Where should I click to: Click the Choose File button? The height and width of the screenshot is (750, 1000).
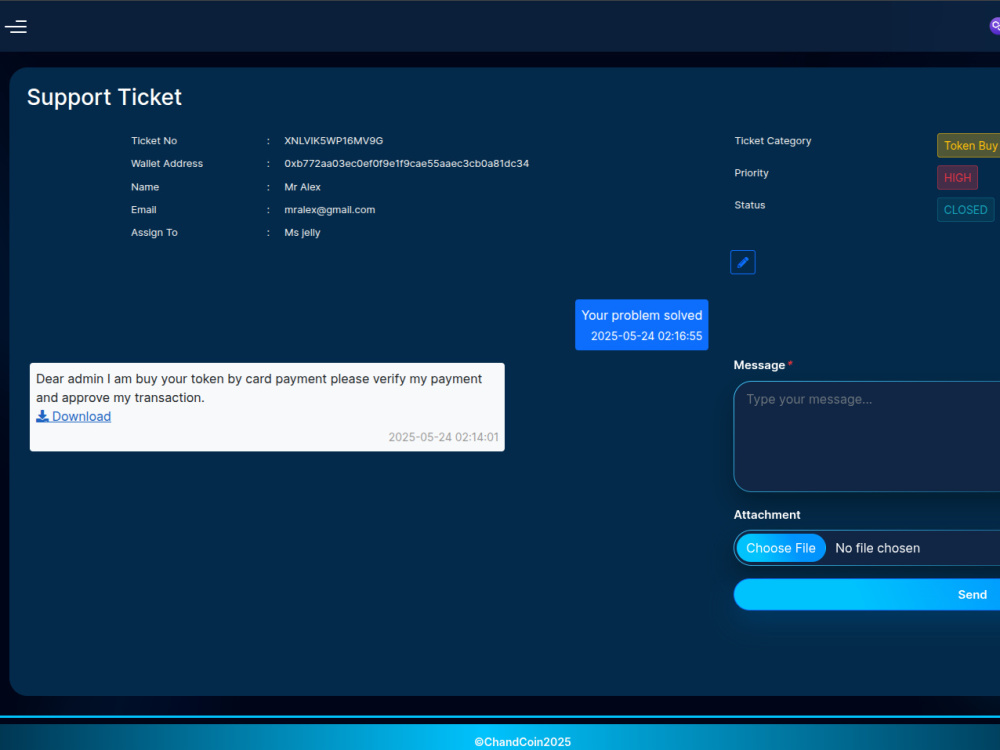781,548
